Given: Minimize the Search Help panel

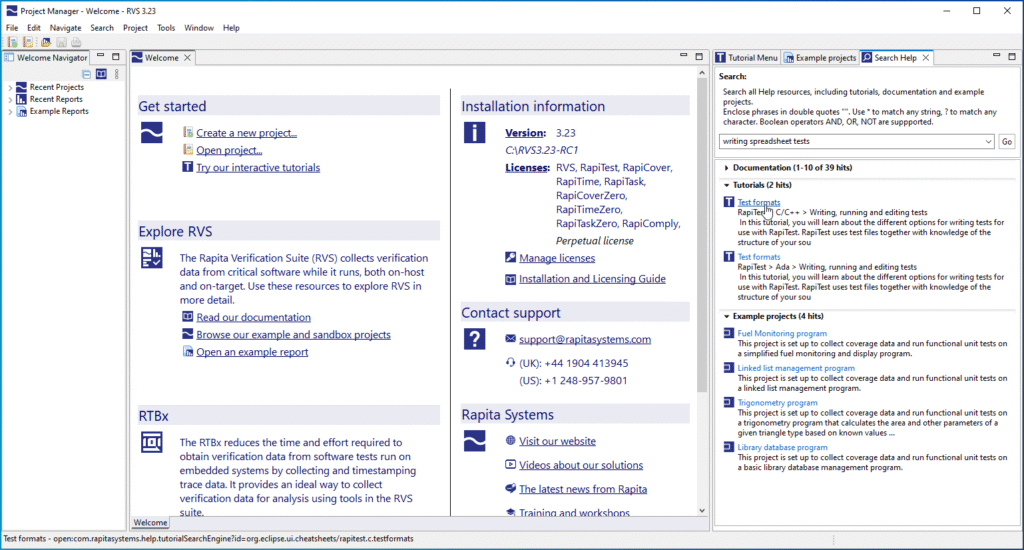Looking at the screenshot, I should point(997,56).
